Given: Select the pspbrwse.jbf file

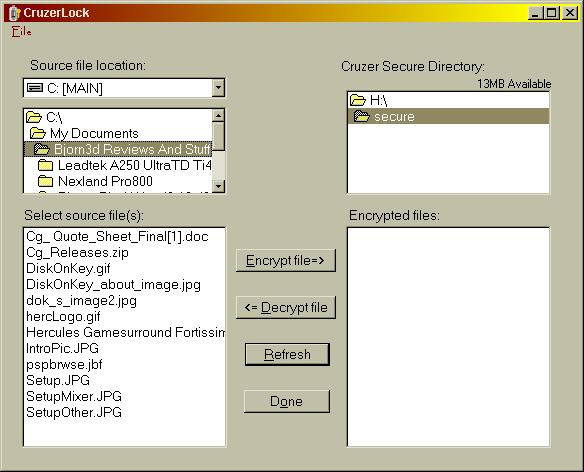Looking at the screenshot, I should [x=64, y=364].
